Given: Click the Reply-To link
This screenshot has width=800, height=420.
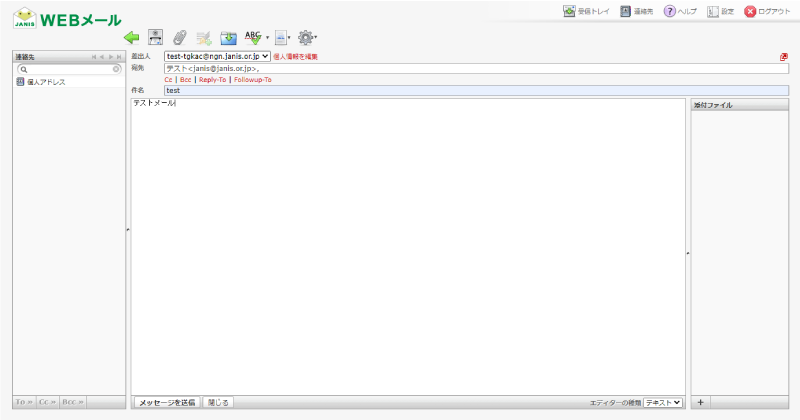Looking at the screenshot, I should (212, 80).
